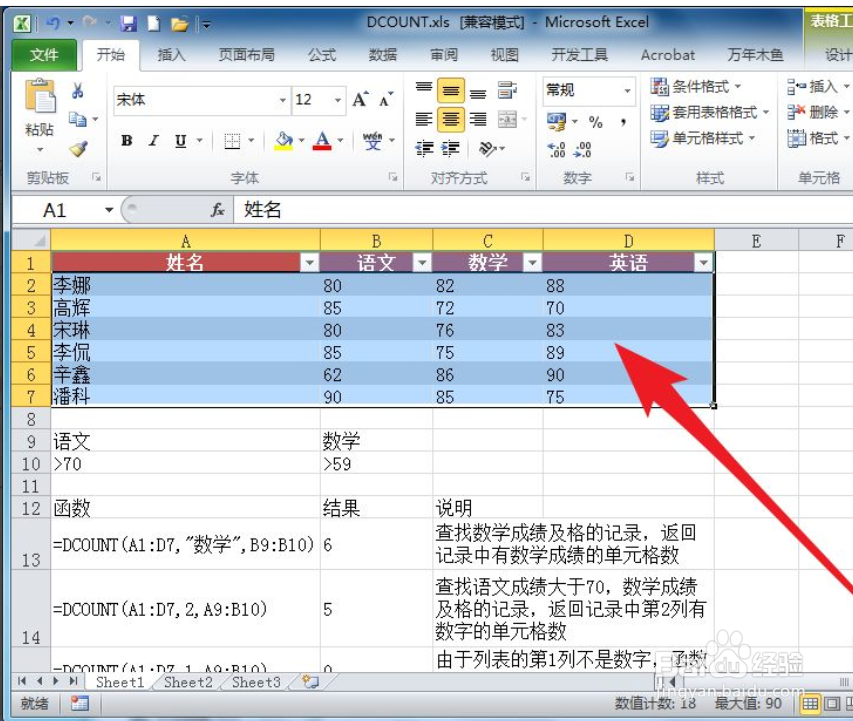Increase font size with large A
This screenshot has height=721, width=853.
[x=360, y=100]
